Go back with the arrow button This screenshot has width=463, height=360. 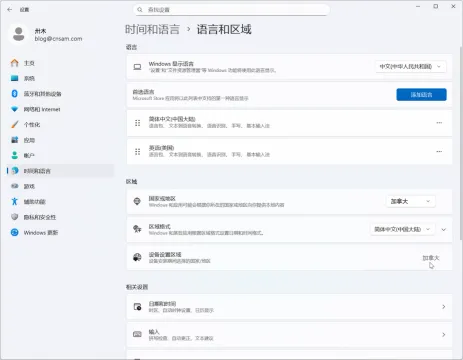point(9,10)
